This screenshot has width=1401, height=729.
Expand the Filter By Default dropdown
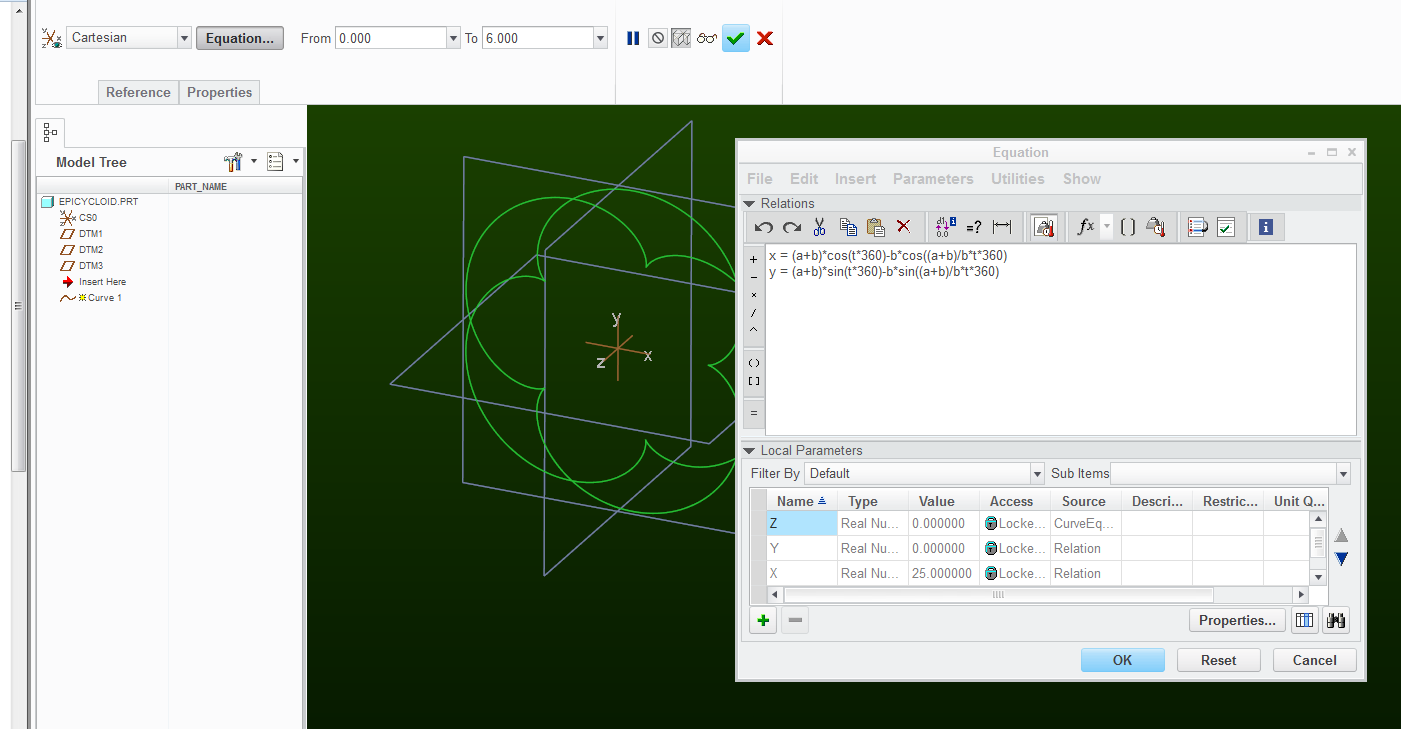tap(1037, 473)
